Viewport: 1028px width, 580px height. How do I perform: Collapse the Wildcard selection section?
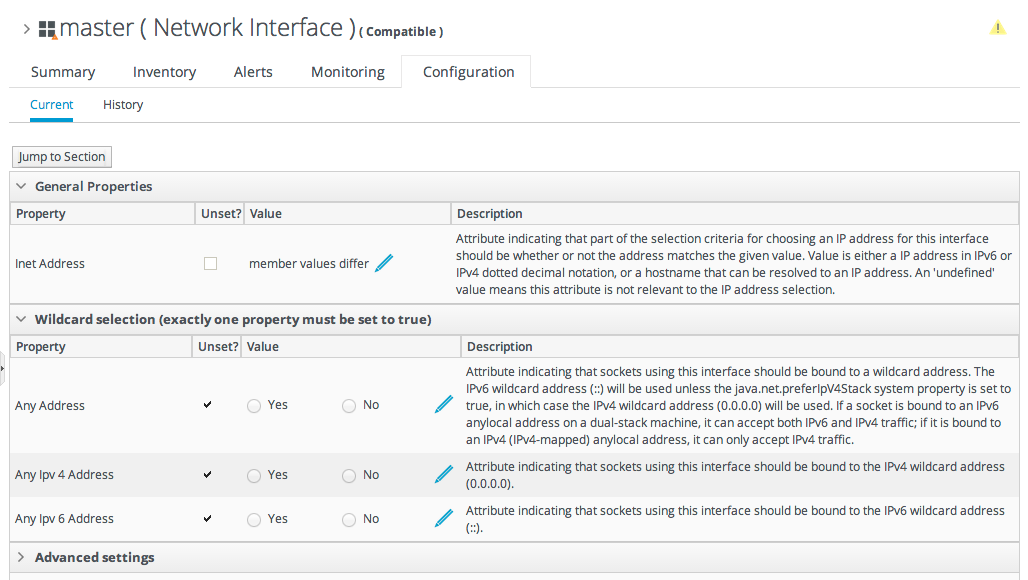21,320
